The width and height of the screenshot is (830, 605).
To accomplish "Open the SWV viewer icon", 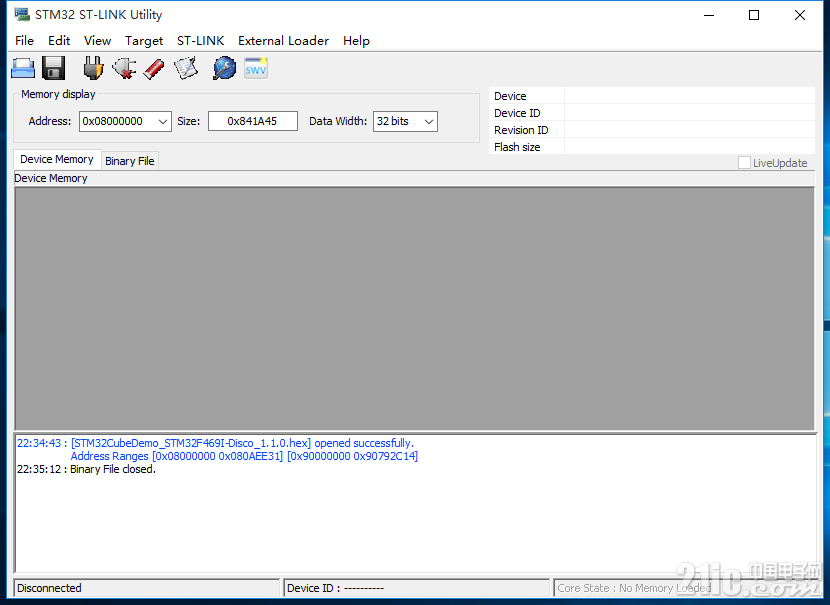I will coord(256,68).
